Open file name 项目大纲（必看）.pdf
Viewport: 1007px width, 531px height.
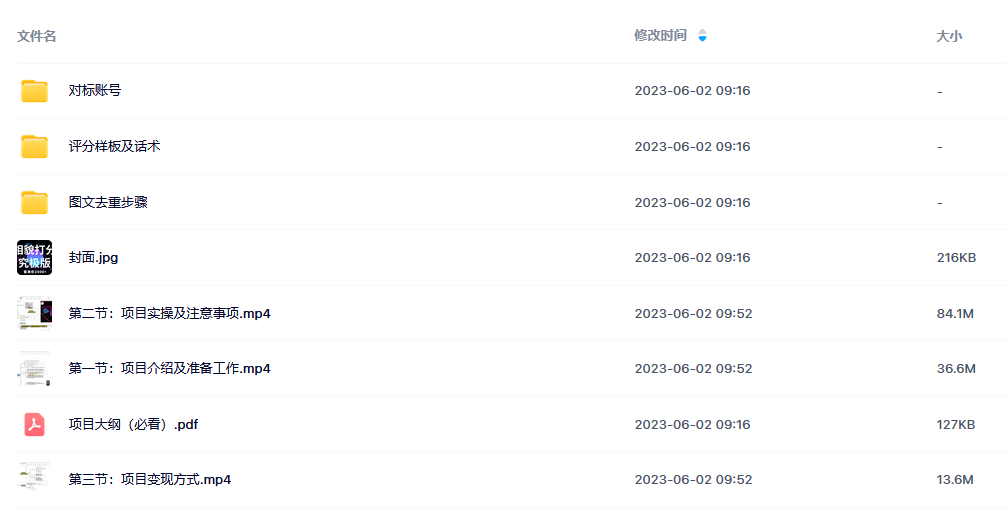point(133,424)
